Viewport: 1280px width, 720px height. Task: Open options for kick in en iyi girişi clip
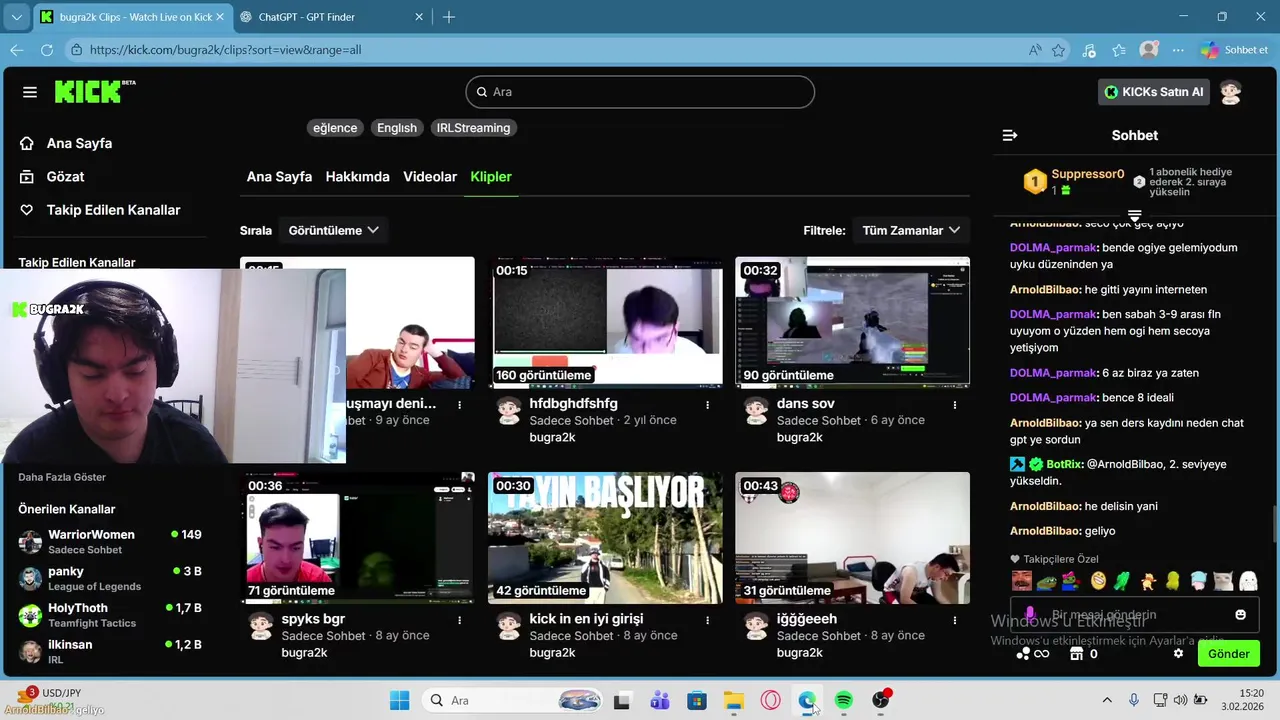pos(707,620)
